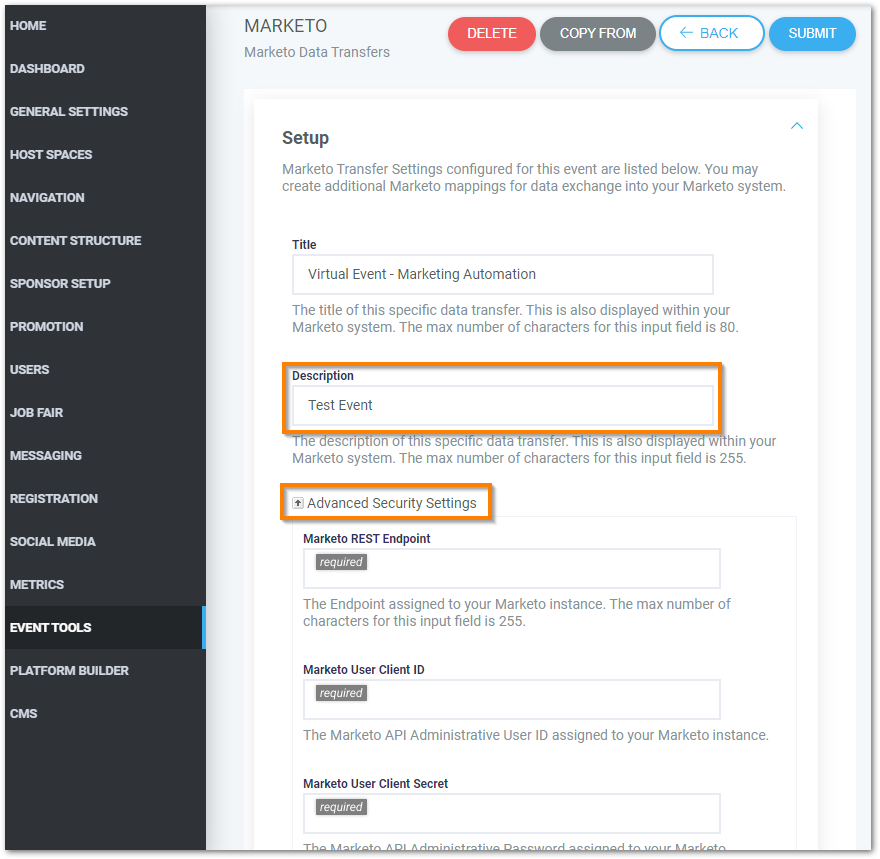Click the Copy From button

[598, 34]
